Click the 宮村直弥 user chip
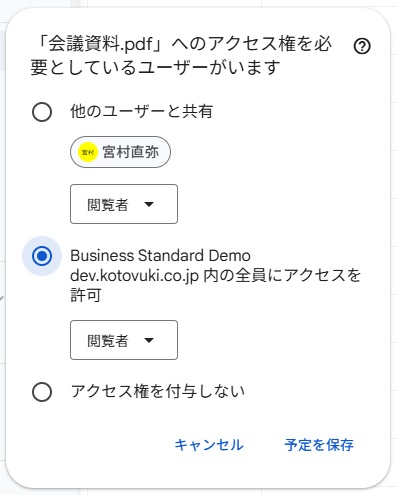 coord(120,152)
